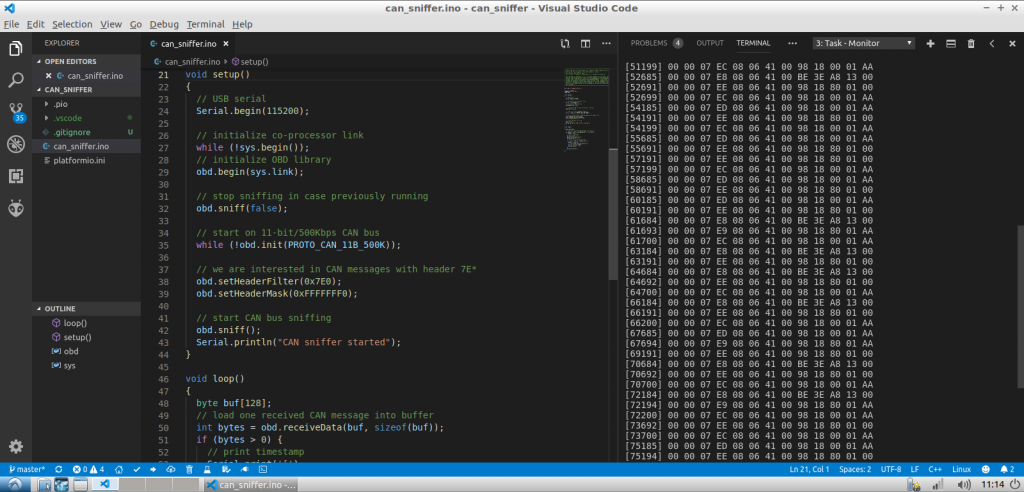Open the Terminal menu

[206, 24]
